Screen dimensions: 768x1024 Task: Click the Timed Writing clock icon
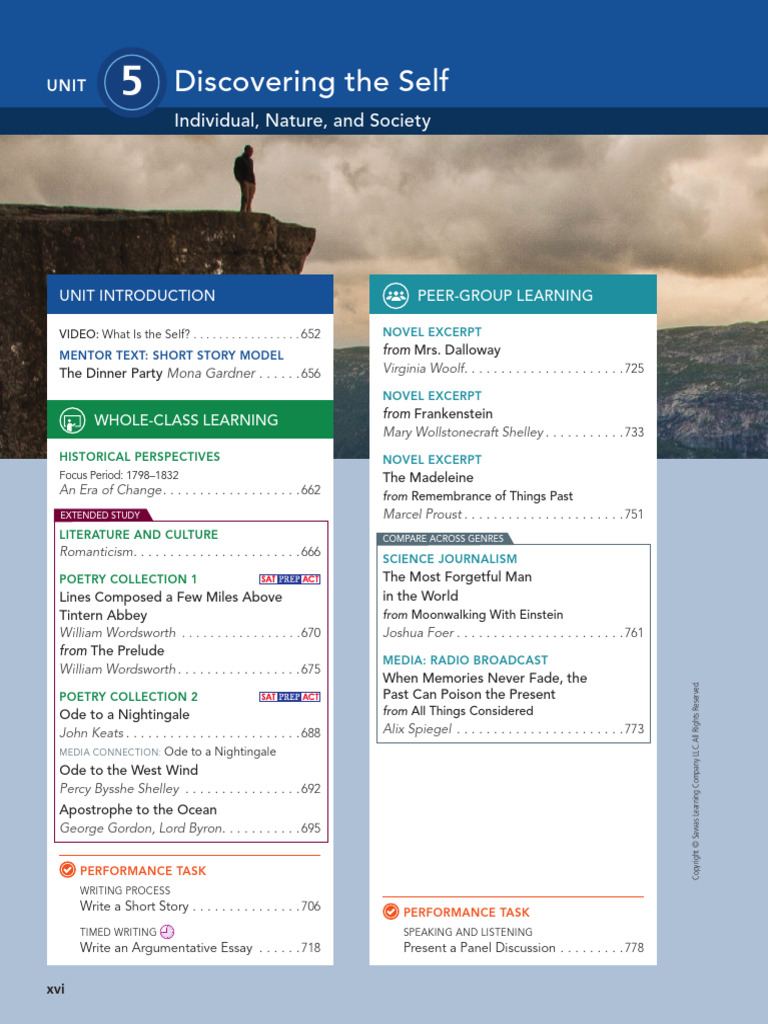[x=167, y=931]
